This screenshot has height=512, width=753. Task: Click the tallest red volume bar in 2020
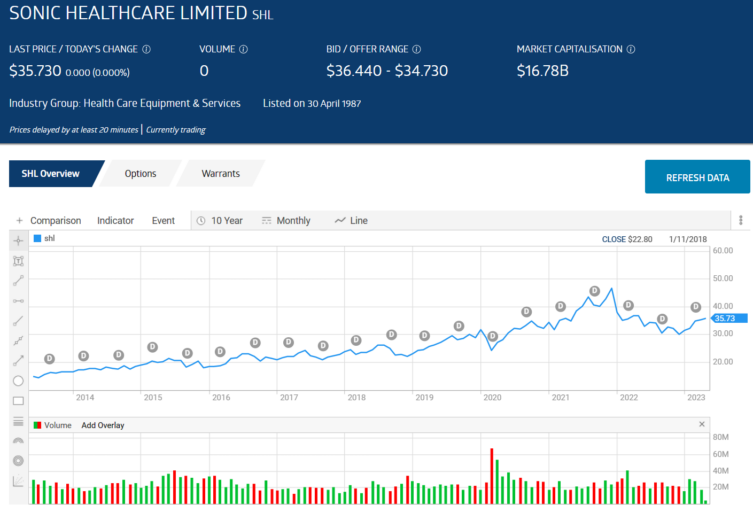(x=492, y=475)
